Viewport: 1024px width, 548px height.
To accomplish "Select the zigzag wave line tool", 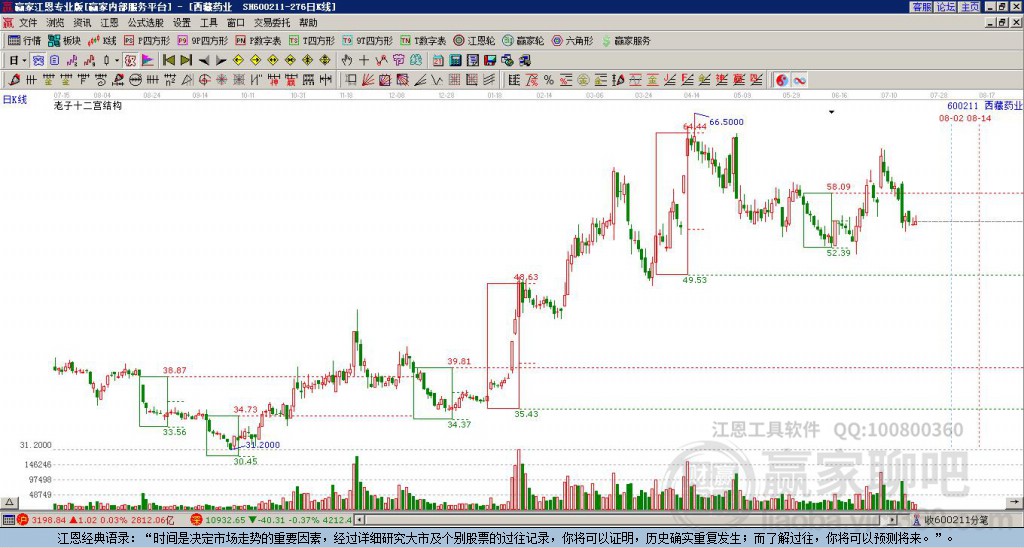I will 437,80.
